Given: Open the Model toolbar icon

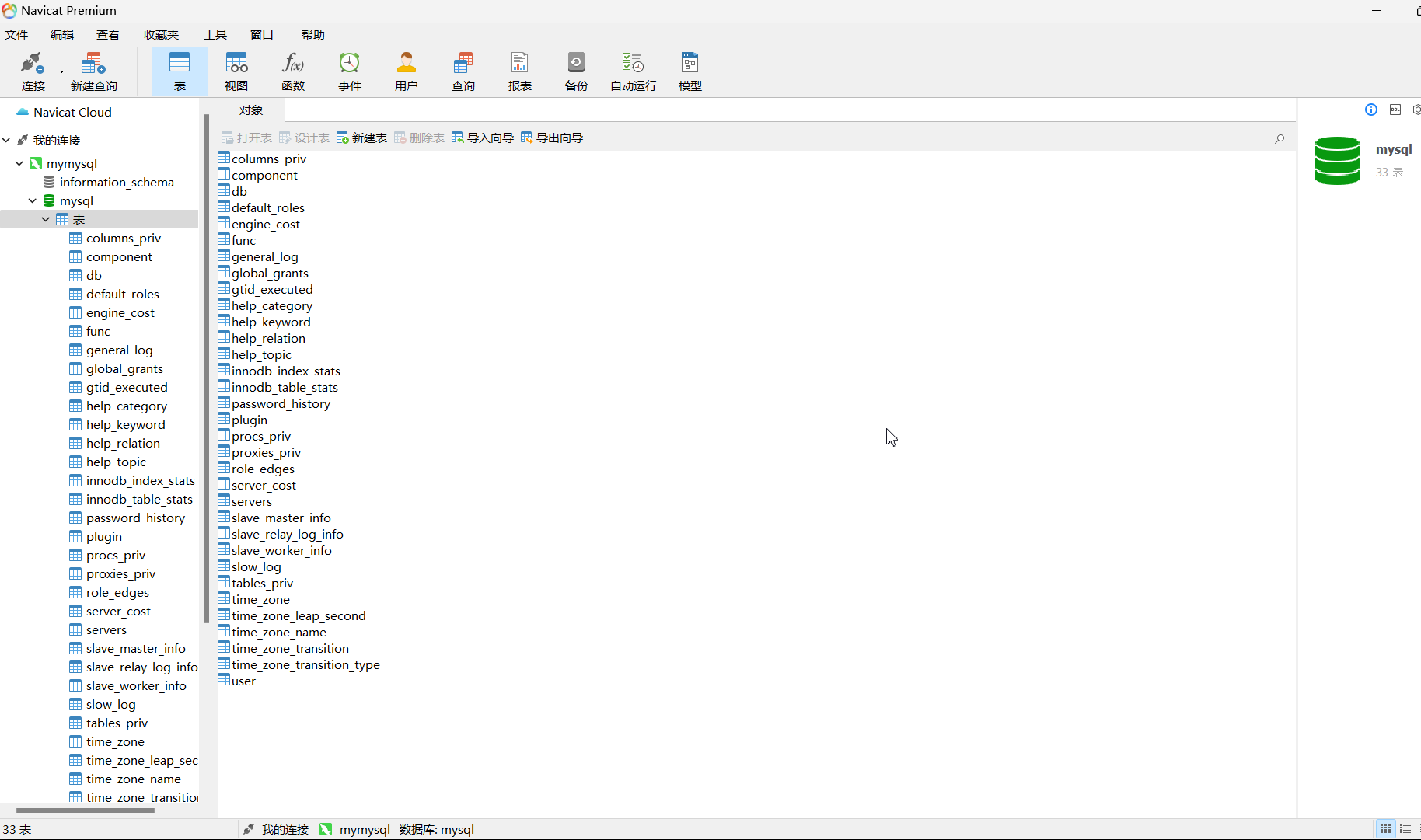Looking at the screenshot, I should (690, 71).
